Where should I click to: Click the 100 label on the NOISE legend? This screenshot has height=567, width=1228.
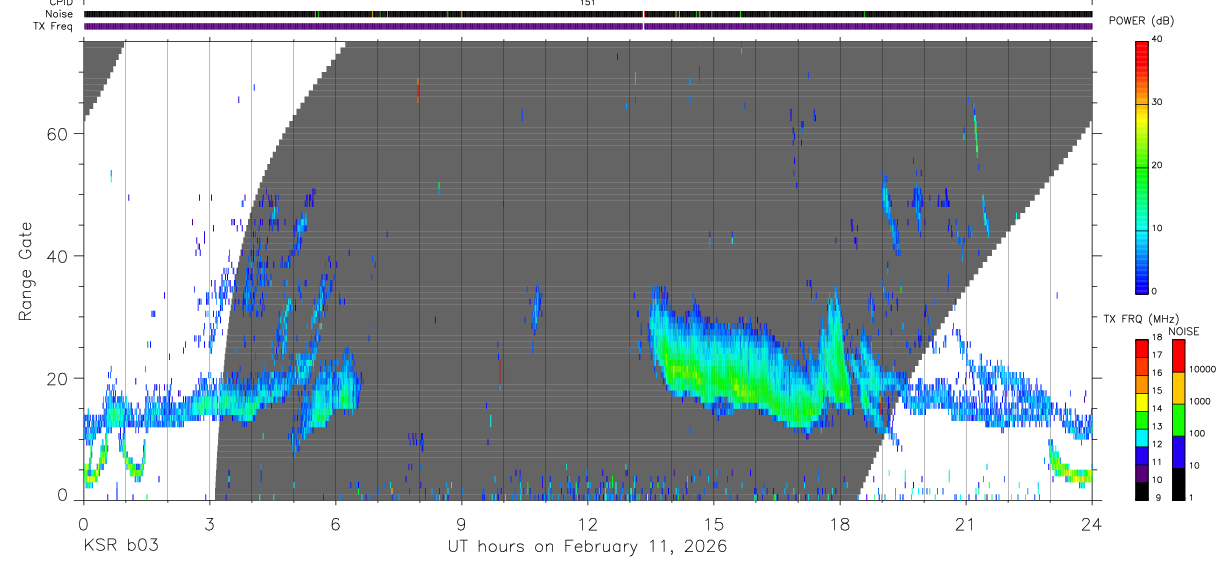click(x=1197, y=433)
